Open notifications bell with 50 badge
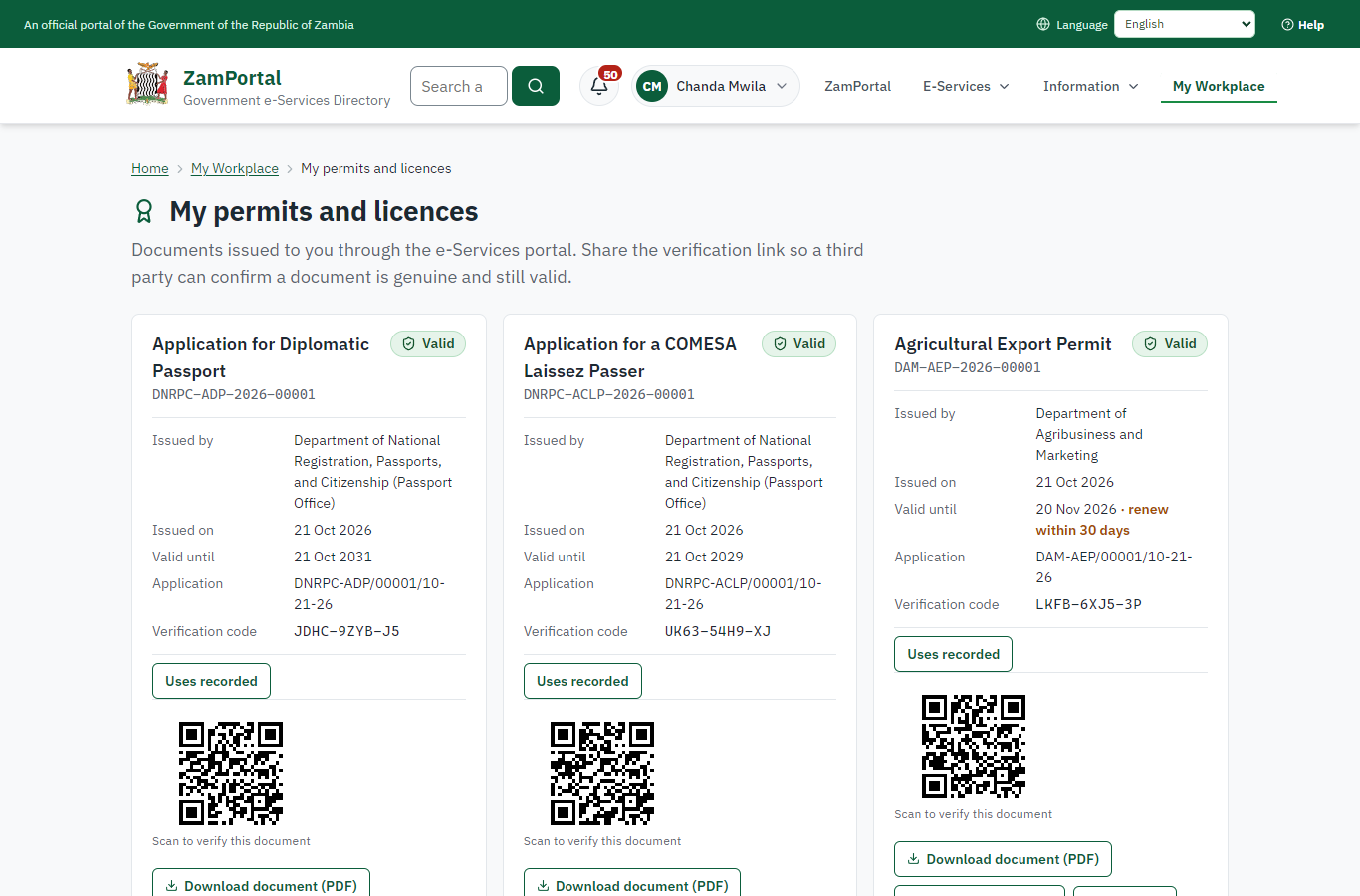Viewport: 1360px width, 896px height. pos(599,86)
